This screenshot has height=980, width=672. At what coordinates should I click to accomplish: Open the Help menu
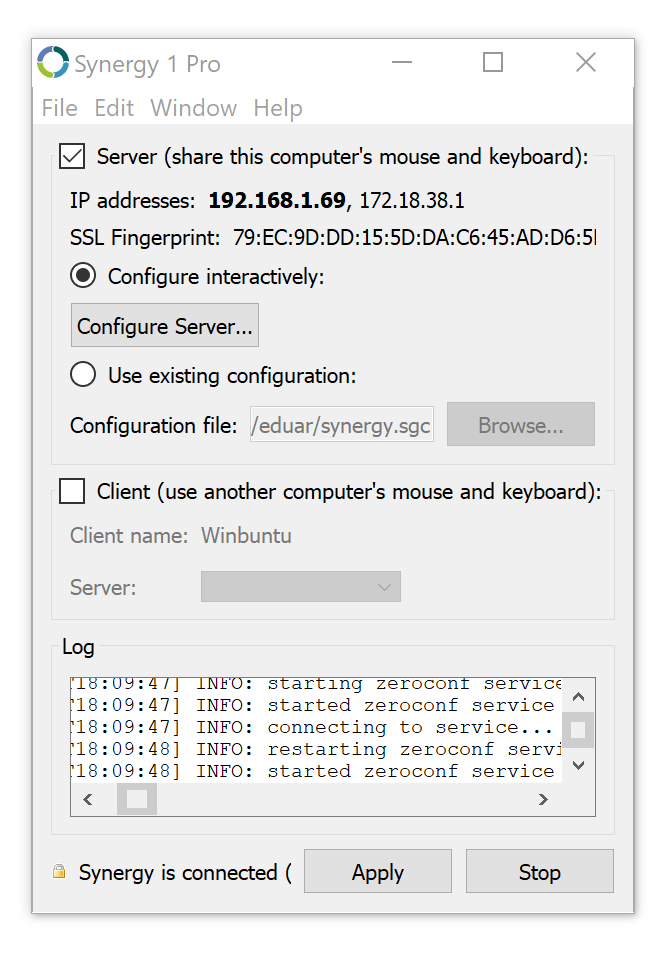(278, 108)
